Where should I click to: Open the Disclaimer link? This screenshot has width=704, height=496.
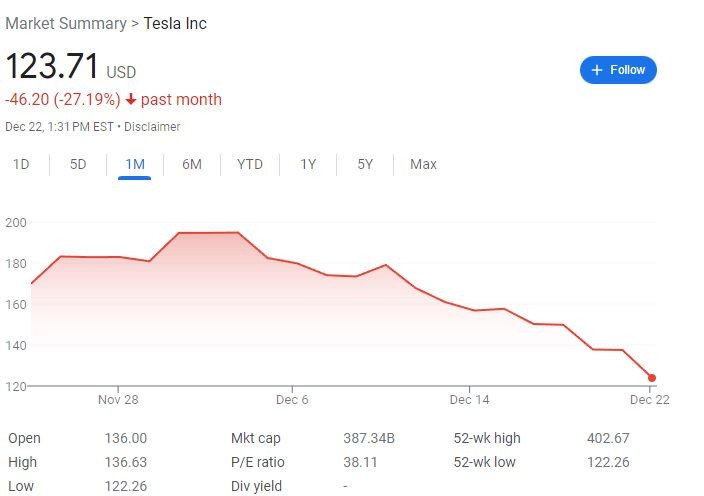click(x=153, y=127)
